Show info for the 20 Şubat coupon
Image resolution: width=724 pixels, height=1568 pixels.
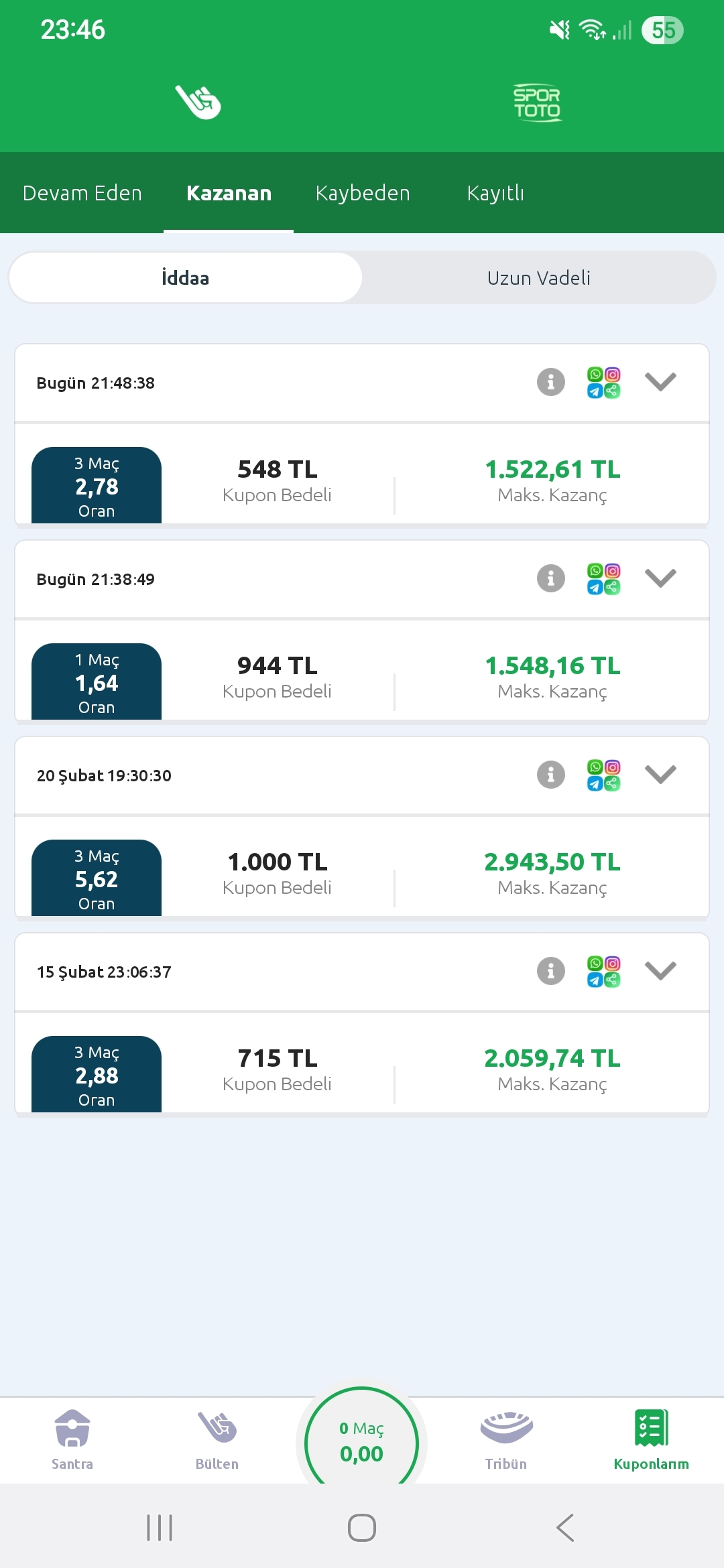click(551, 775)
